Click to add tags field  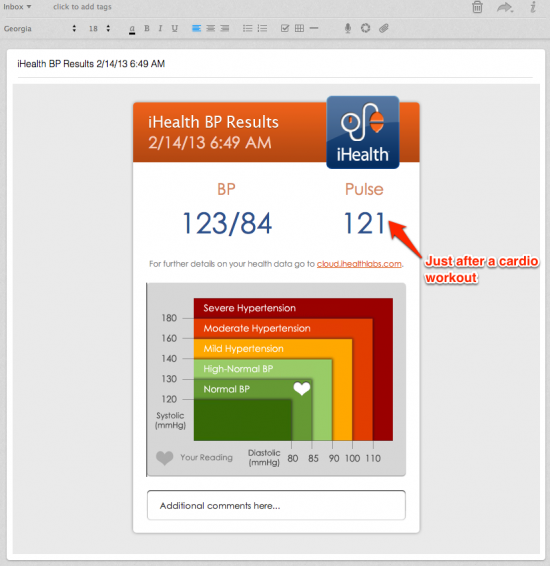coord(82,7)
